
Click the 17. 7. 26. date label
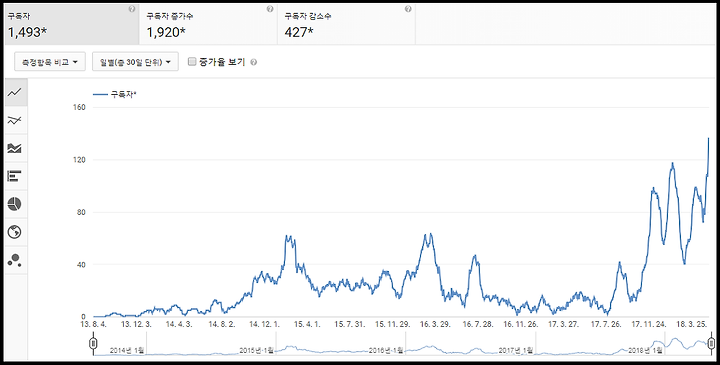coord(606,324)
